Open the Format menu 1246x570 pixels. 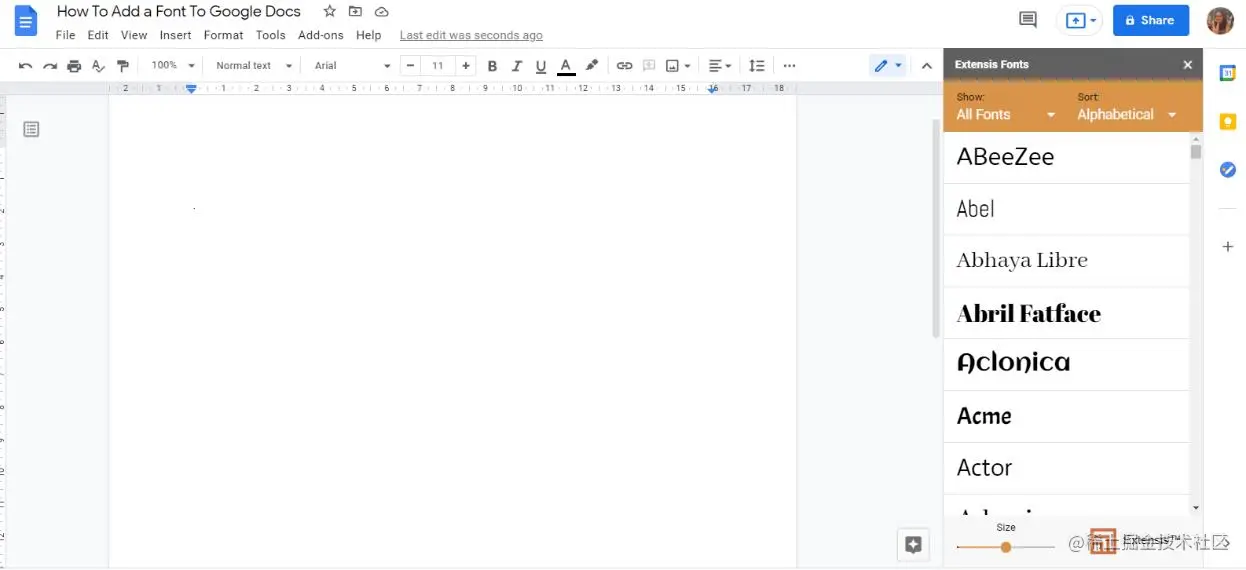click(223, 35)
